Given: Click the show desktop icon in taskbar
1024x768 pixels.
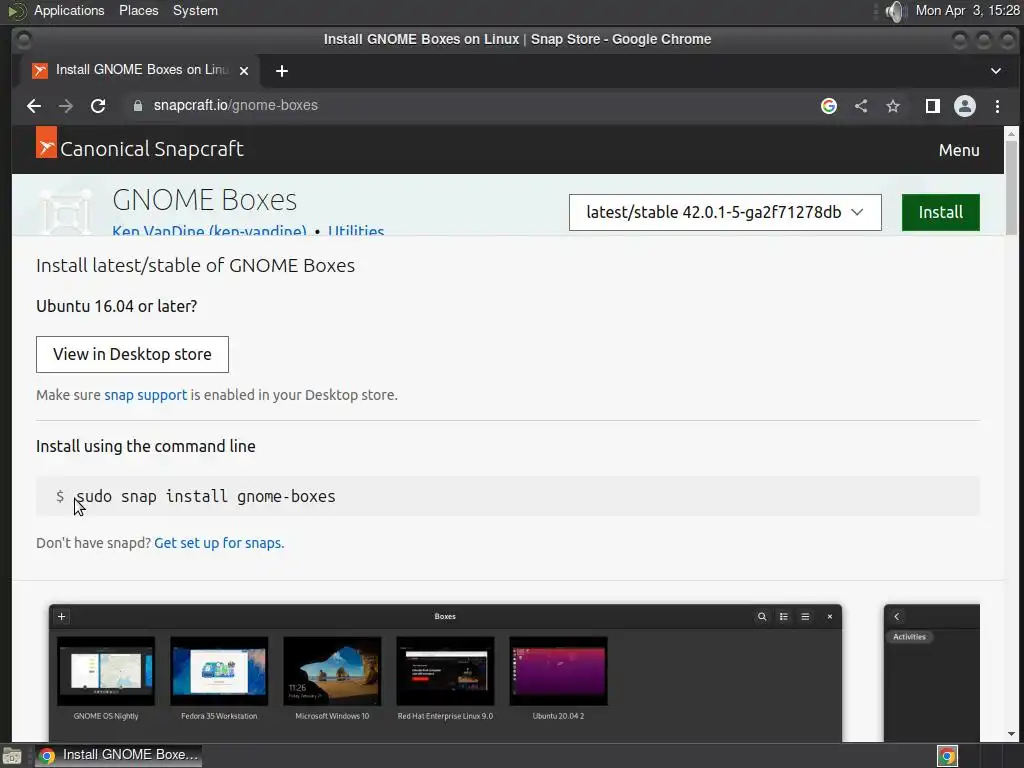Looking at the screenshot, I should [12, 756].
